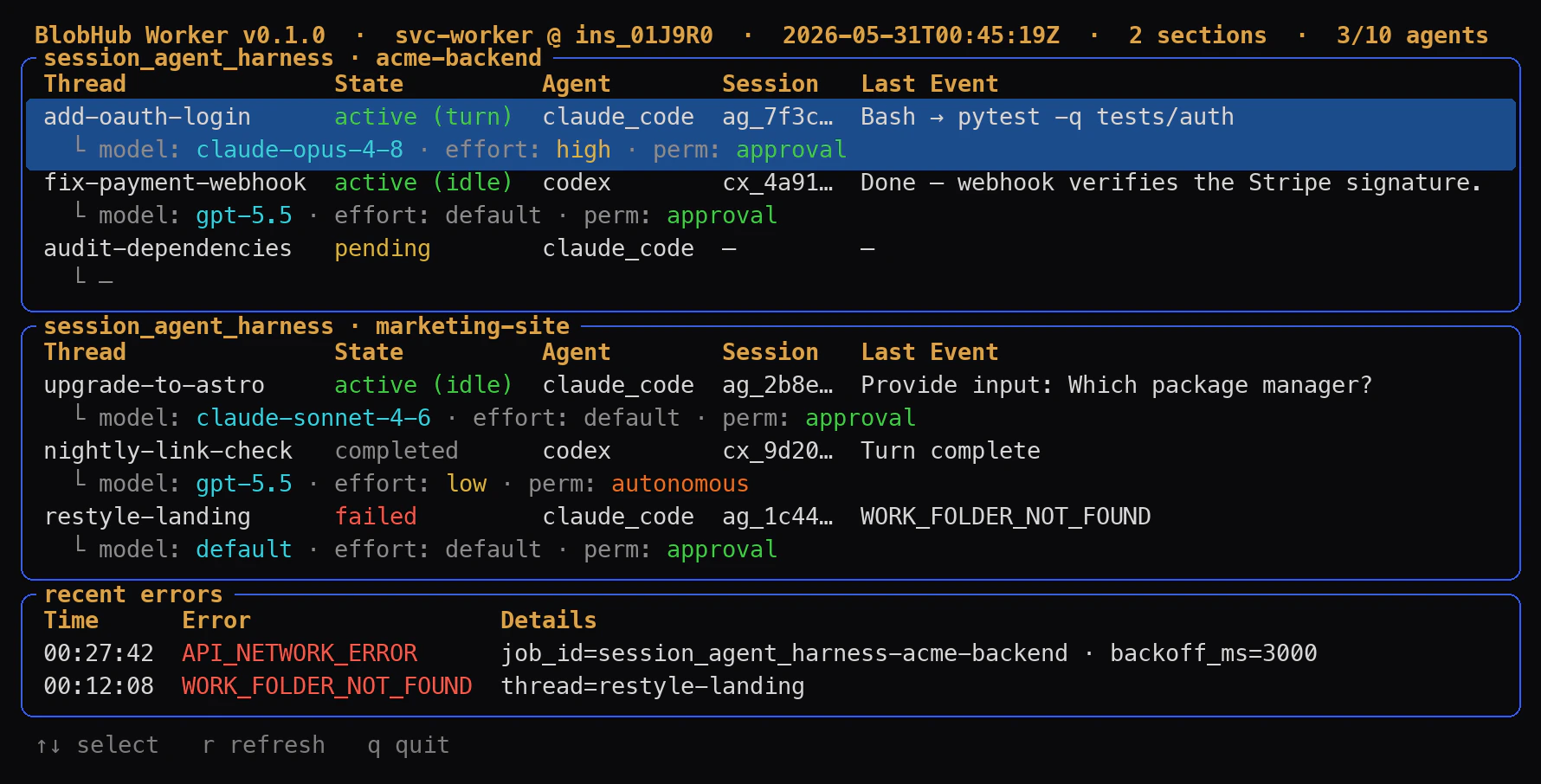Click the job_id=session_agent_harness-acme-backend details
Screen dimensions: 1541x784
point(784,653)
